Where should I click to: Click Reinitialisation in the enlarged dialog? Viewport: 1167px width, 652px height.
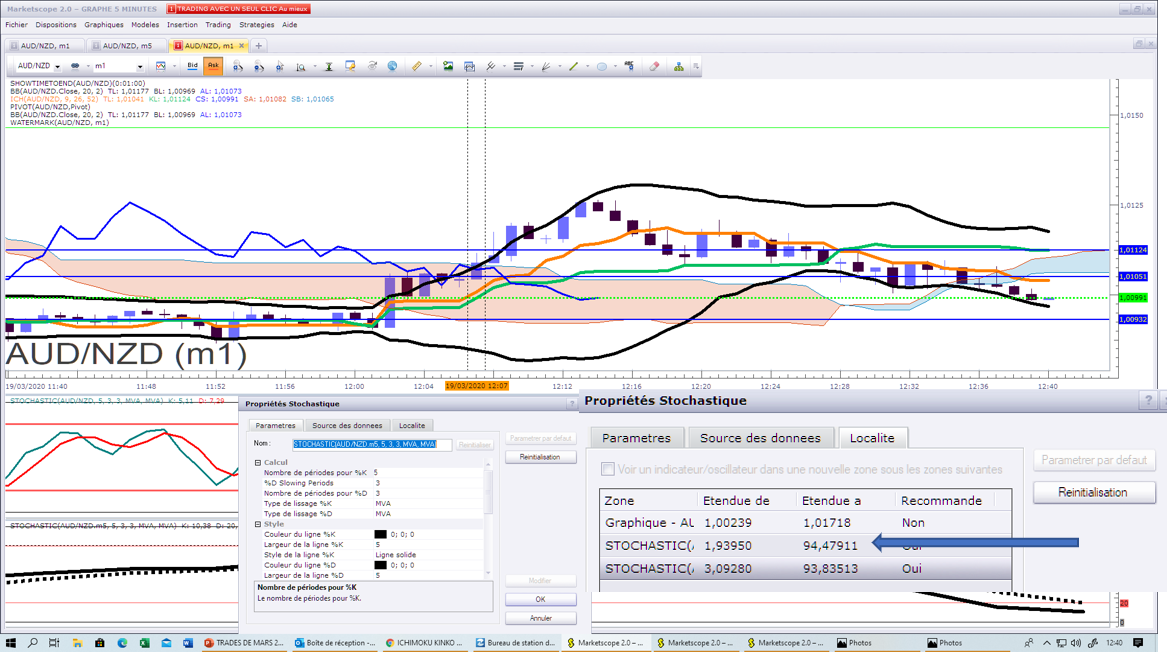[x=1093, y=492]
